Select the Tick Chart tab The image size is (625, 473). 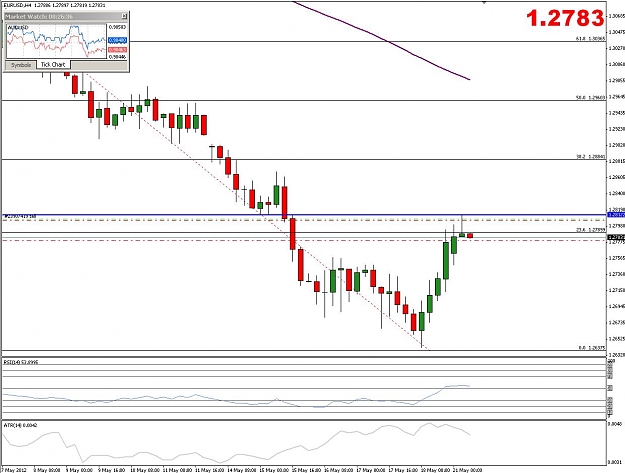(53, 65)
